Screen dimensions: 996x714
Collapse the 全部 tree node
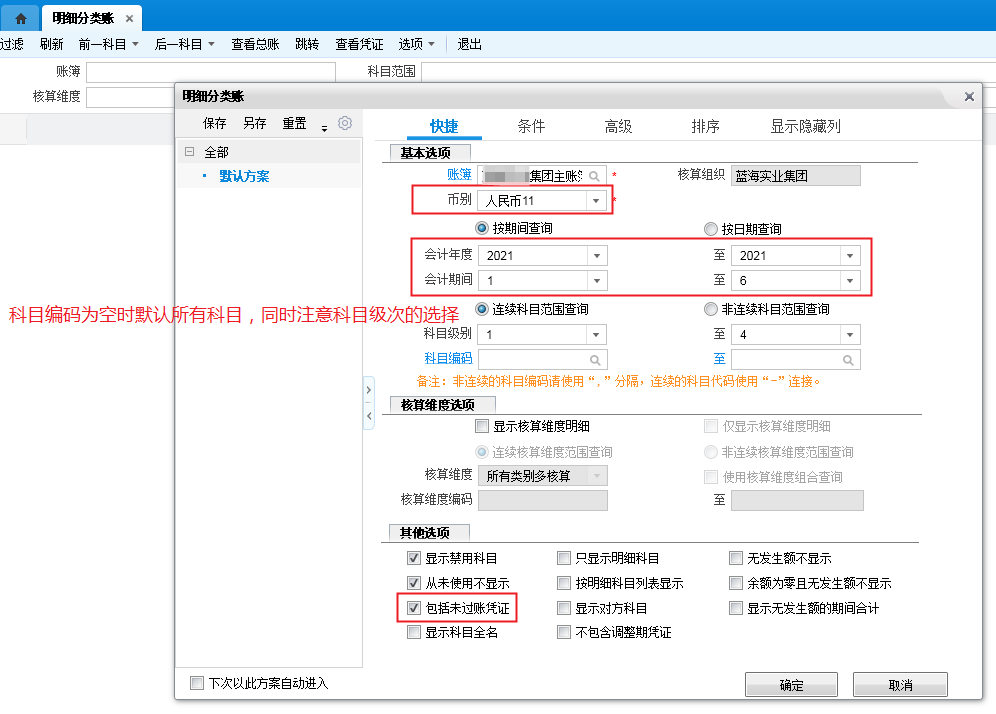[x=189, y=152]
